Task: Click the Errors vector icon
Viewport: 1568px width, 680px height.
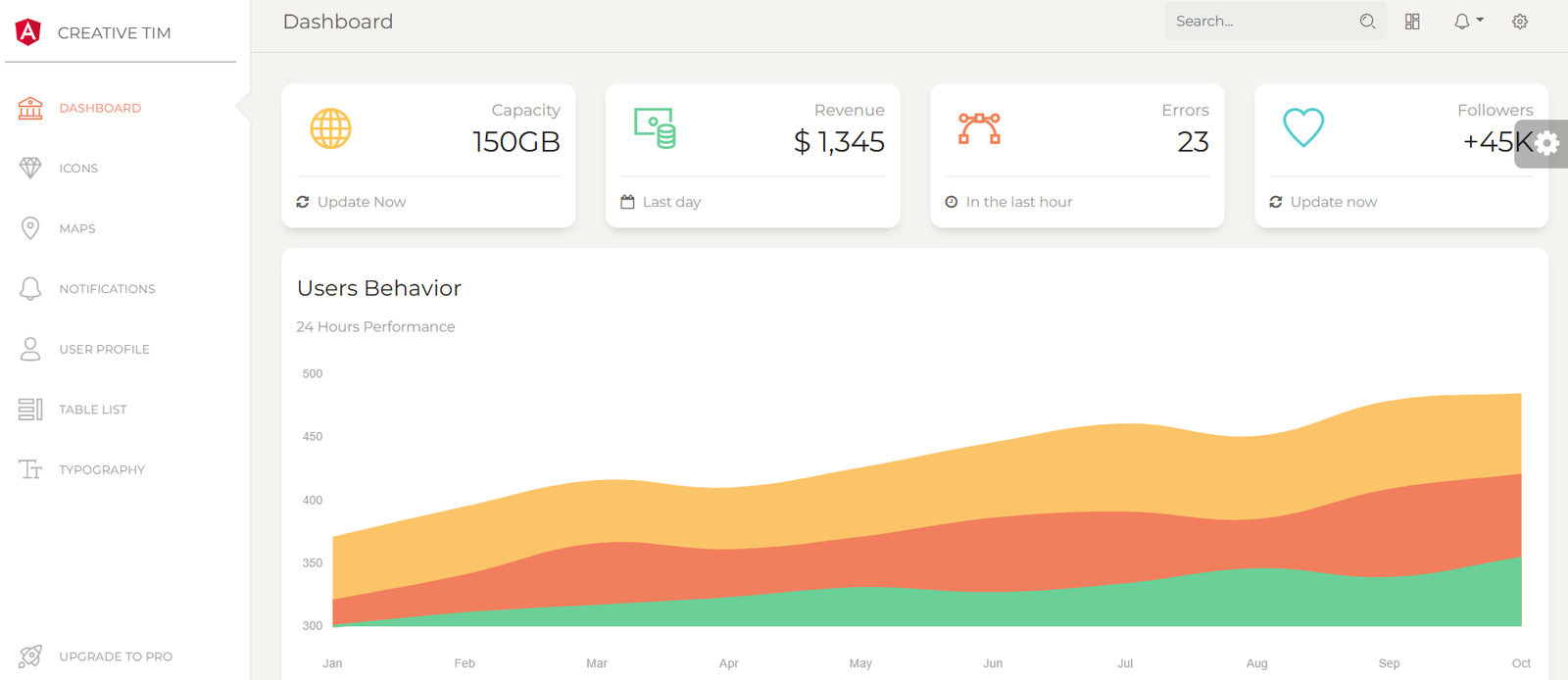Action: [979, 128]
